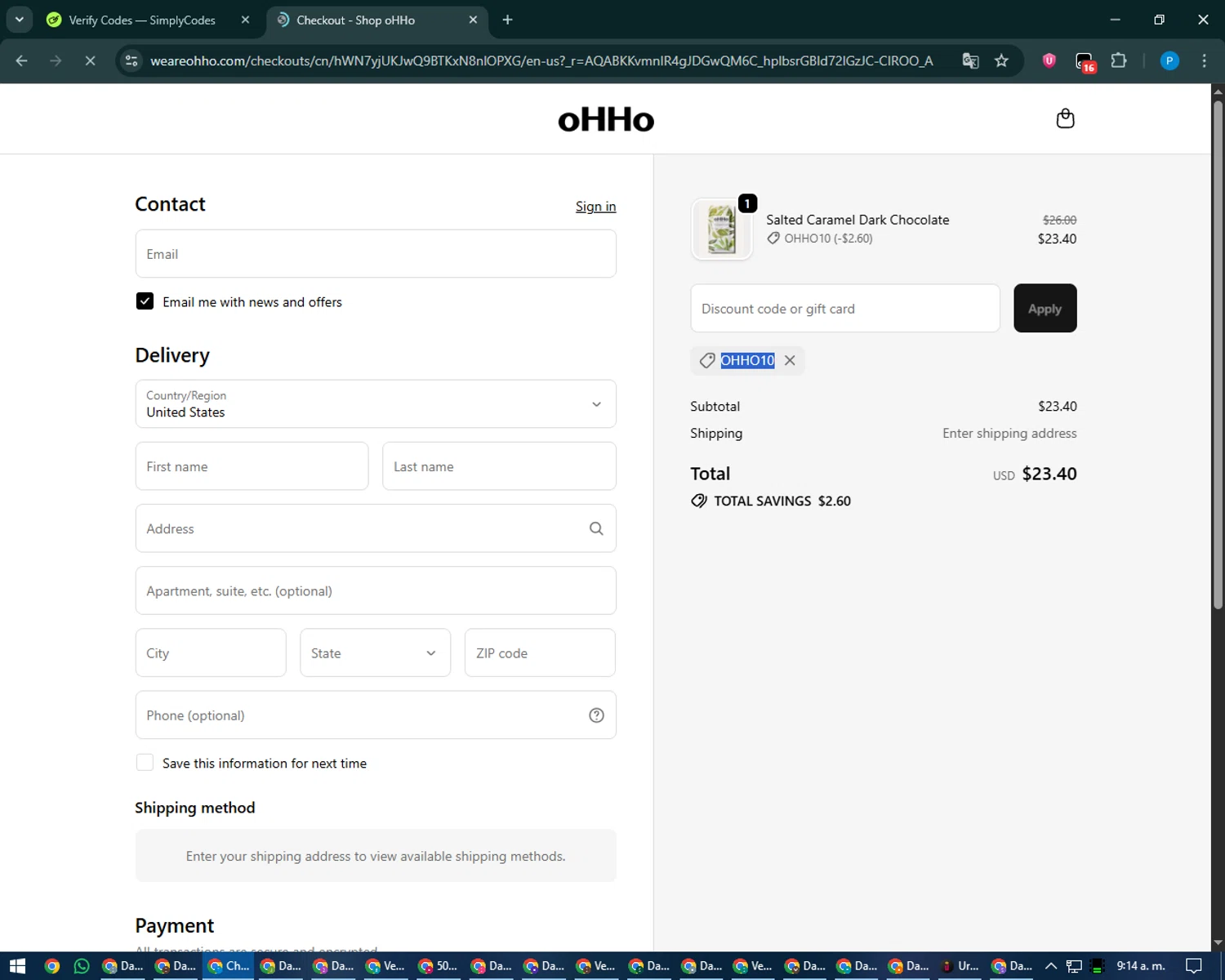Open the tab search dropdown arrow
Viewport: 1225px width, 980px height.
point(19,20)
